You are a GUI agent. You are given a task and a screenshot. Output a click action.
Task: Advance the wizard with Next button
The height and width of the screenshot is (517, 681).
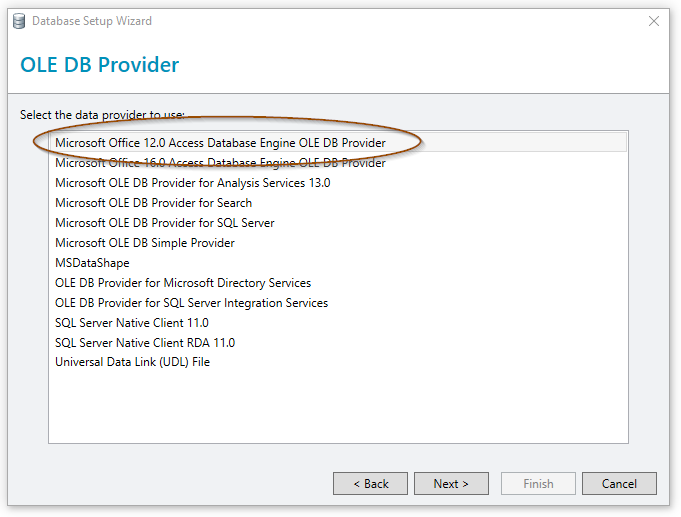pyautogui.click(x=451, y=484)
